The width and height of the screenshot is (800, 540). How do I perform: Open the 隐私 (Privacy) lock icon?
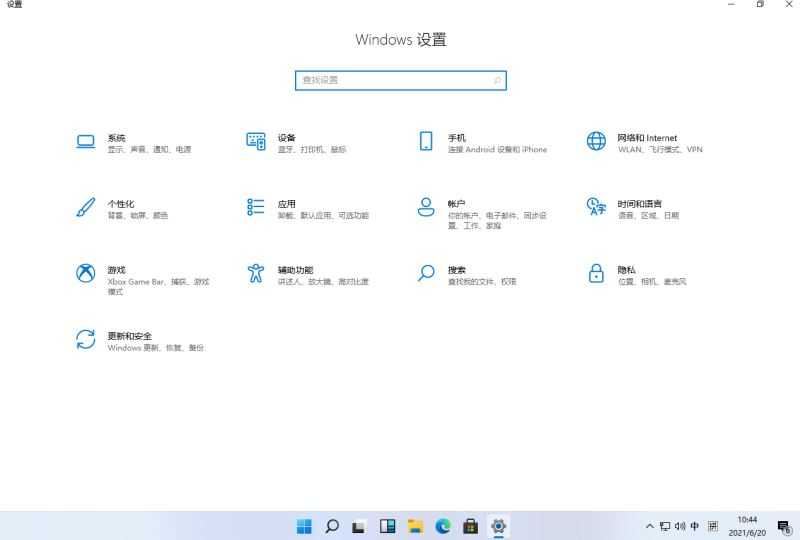click(596, 273)
